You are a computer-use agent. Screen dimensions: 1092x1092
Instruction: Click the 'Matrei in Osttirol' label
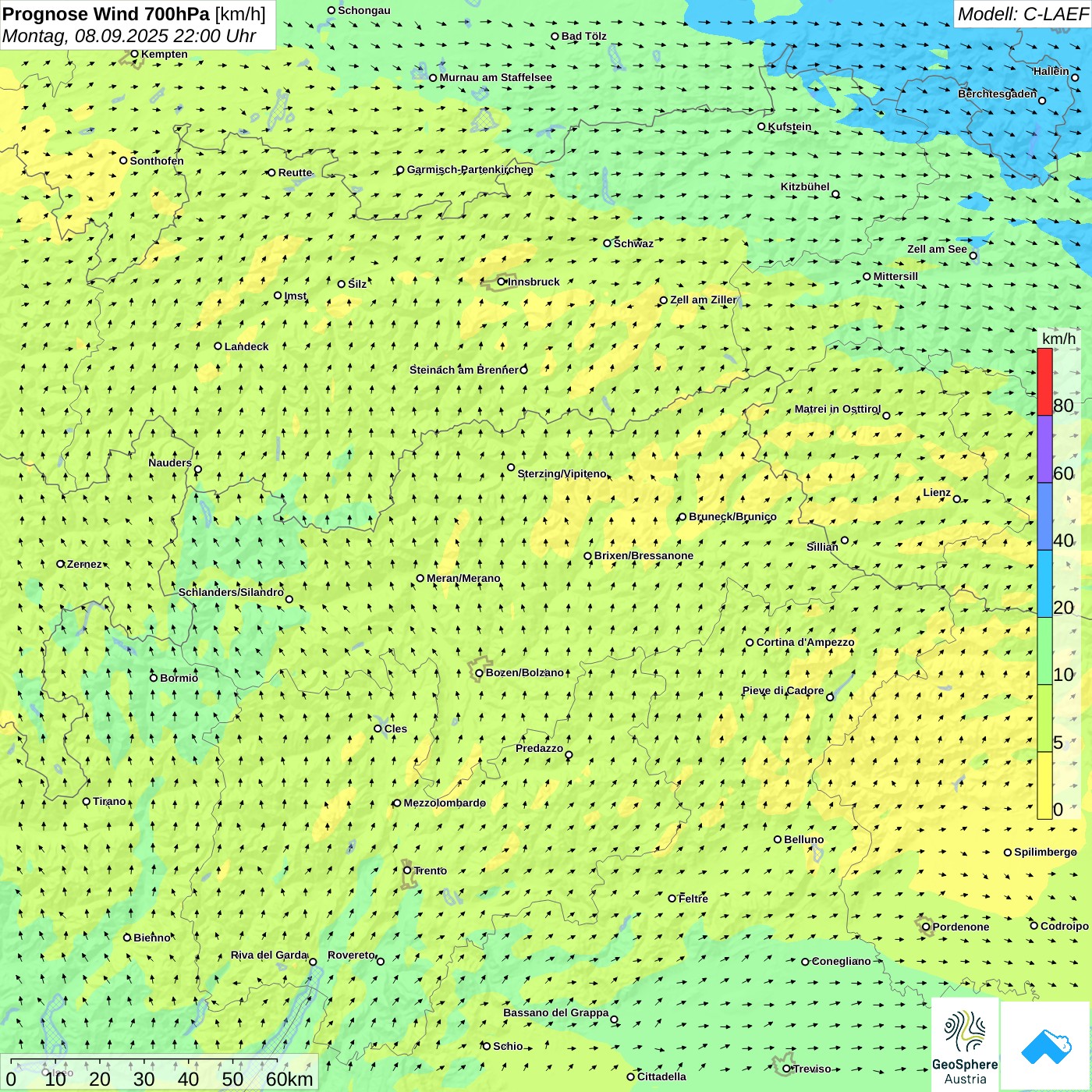click(838, 409)
